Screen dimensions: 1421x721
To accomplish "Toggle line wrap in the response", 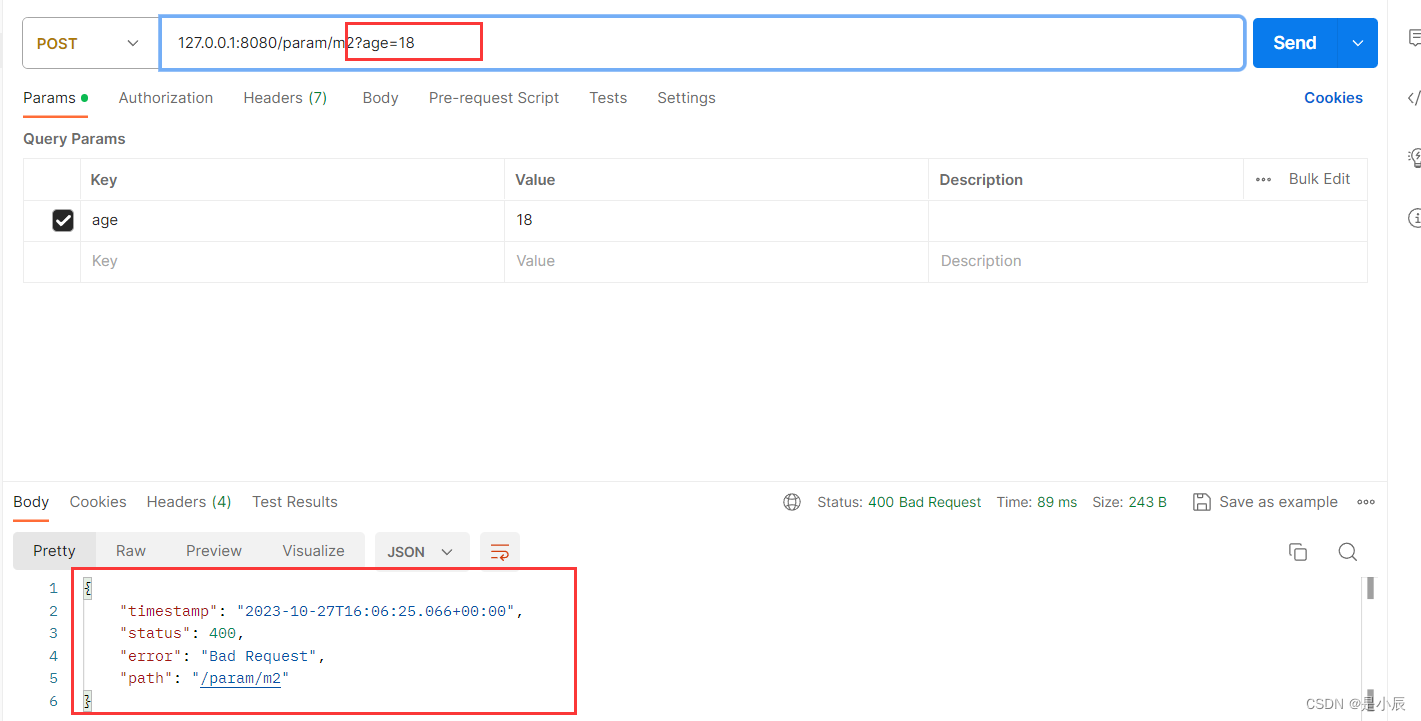I will [500, 551].
